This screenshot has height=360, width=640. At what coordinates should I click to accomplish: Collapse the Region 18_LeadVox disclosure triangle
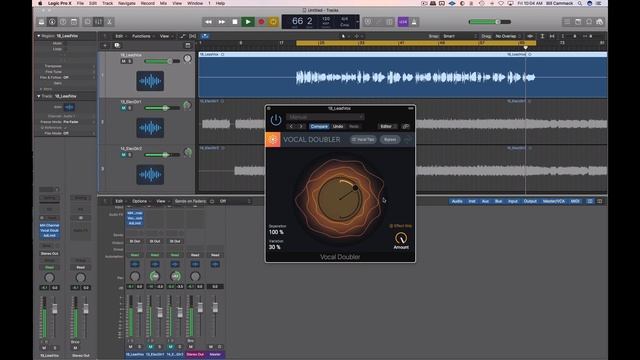pos(39,36)
